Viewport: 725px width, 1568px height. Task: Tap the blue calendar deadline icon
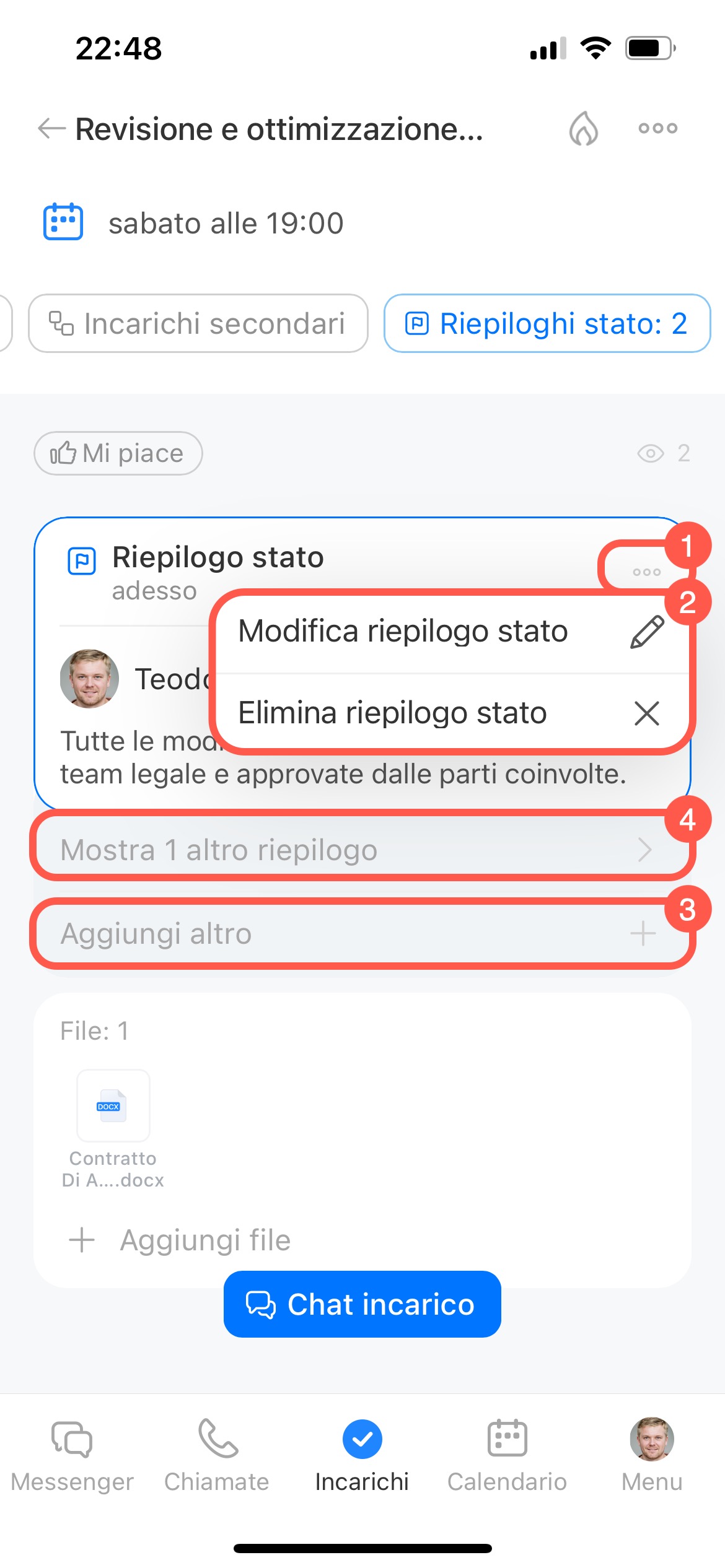coord(63,222)
